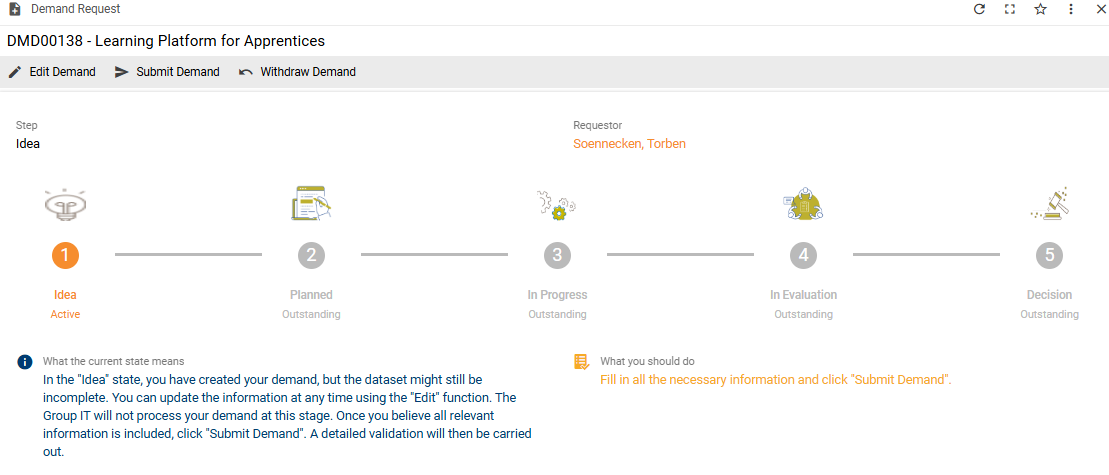This screenshot has height=475, width=1109.
Task: Click the In Evaluation team icon
Action: (803, 204)
